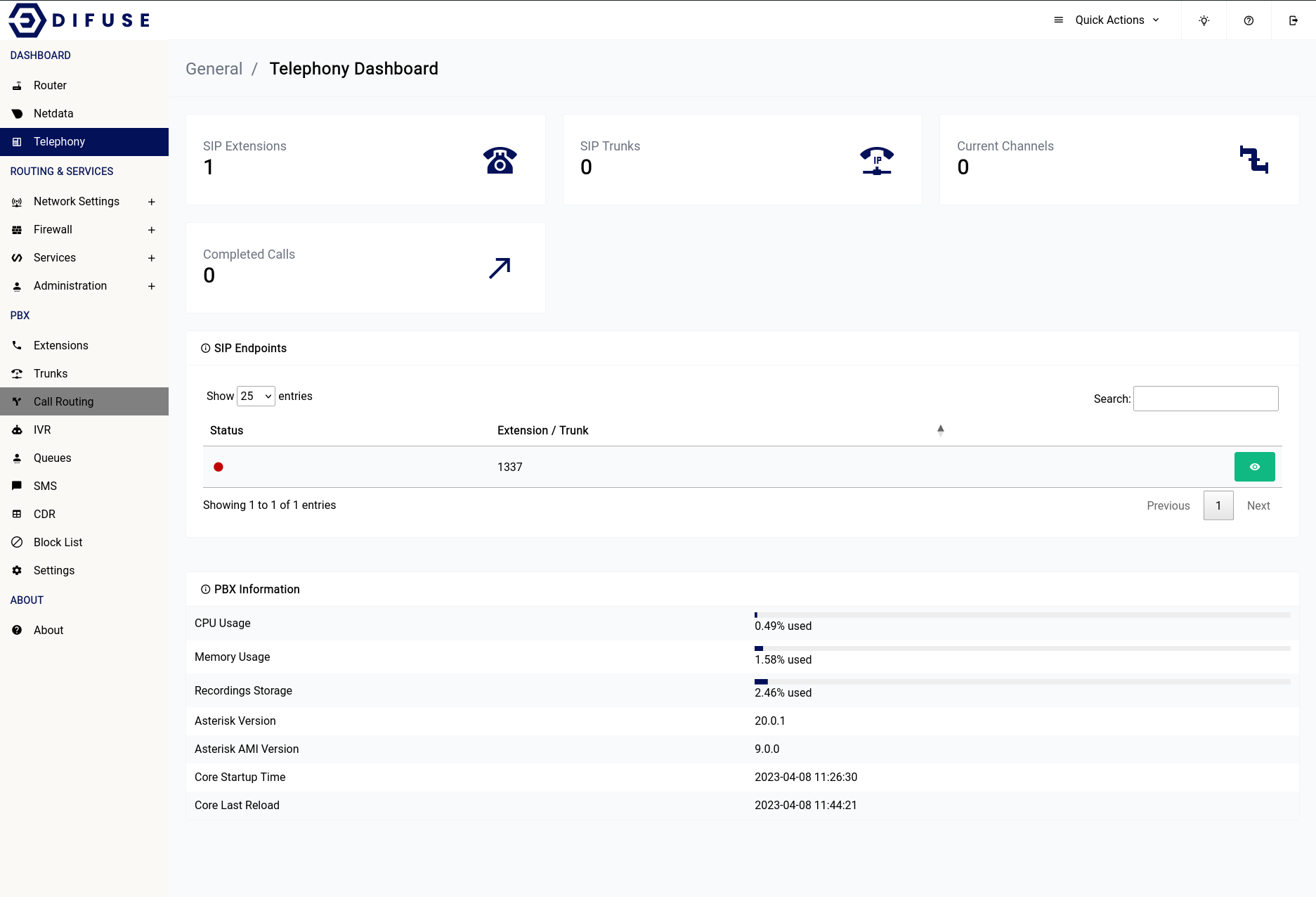The width and height of the screenshot is (1316, 897).
Task: Click the Recordings Storage progress bar
Action: [1022, 682]
